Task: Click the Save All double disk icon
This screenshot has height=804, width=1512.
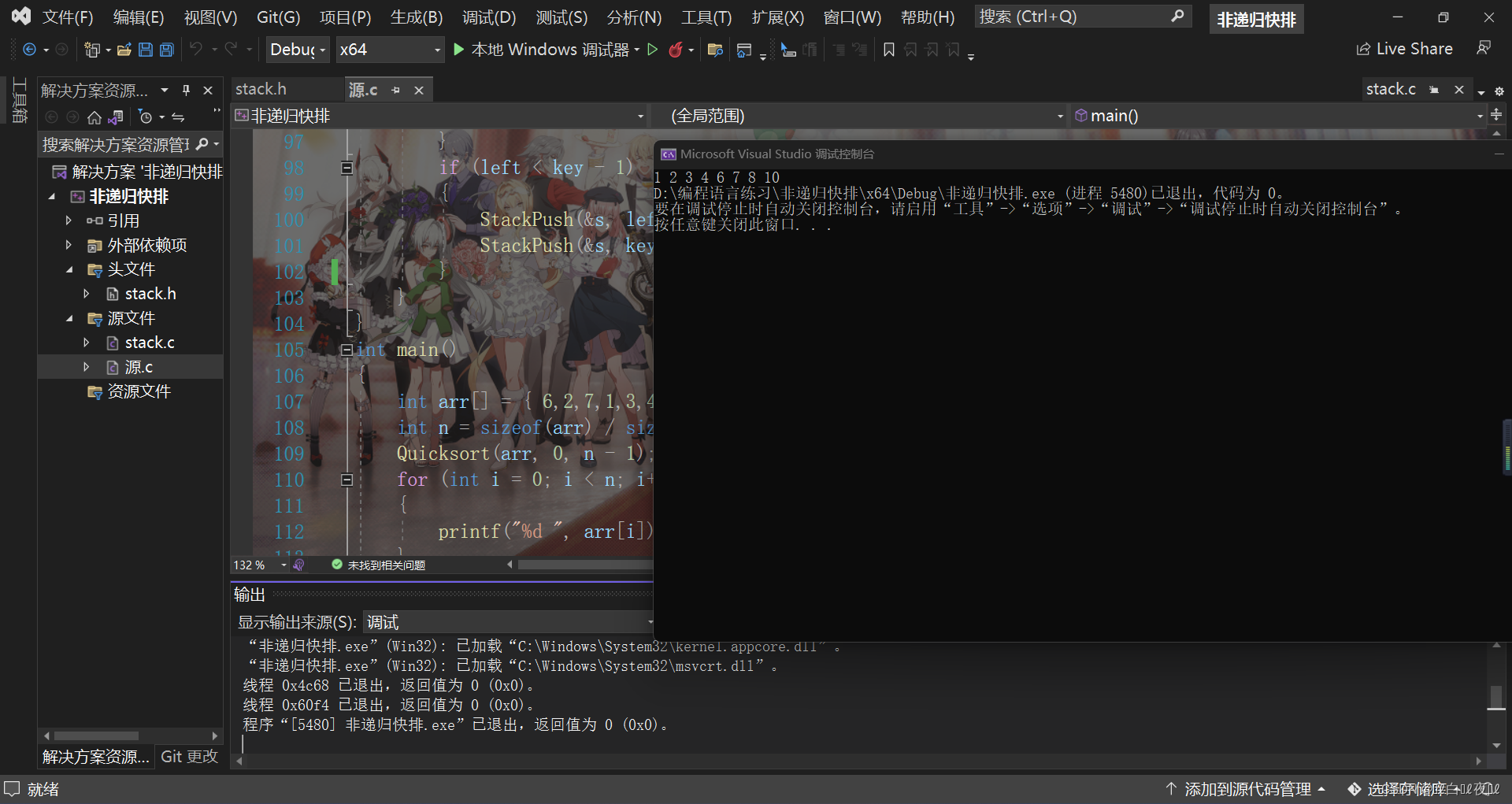Action: pos(167,50)
